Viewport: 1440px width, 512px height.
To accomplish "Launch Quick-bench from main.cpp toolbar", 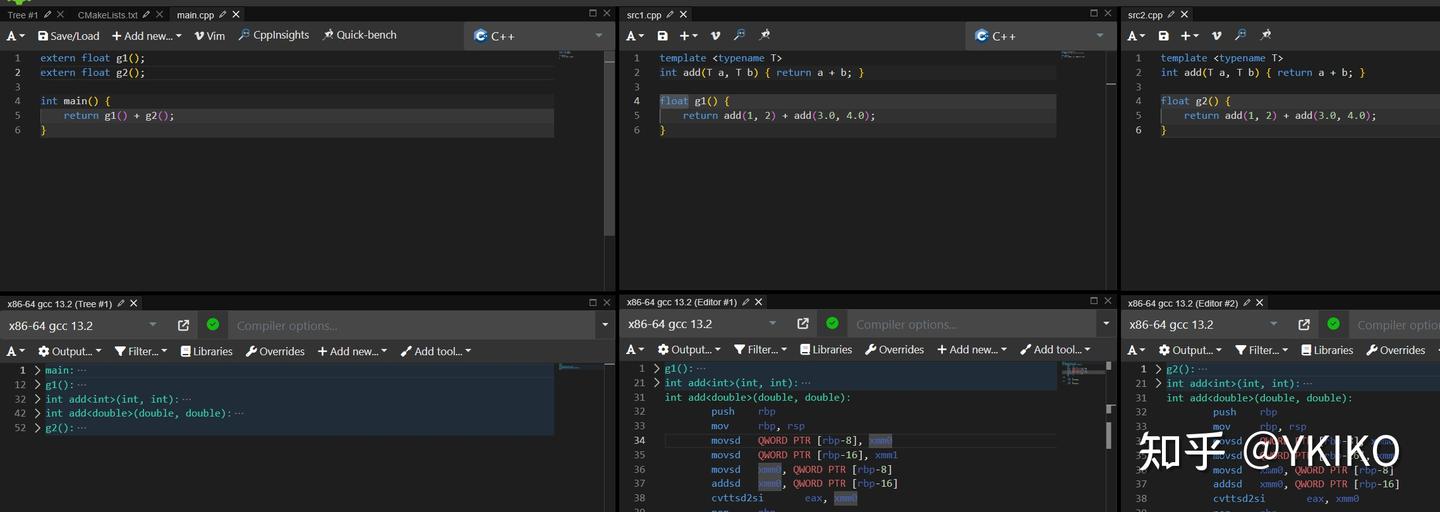I will pos(359,35).
